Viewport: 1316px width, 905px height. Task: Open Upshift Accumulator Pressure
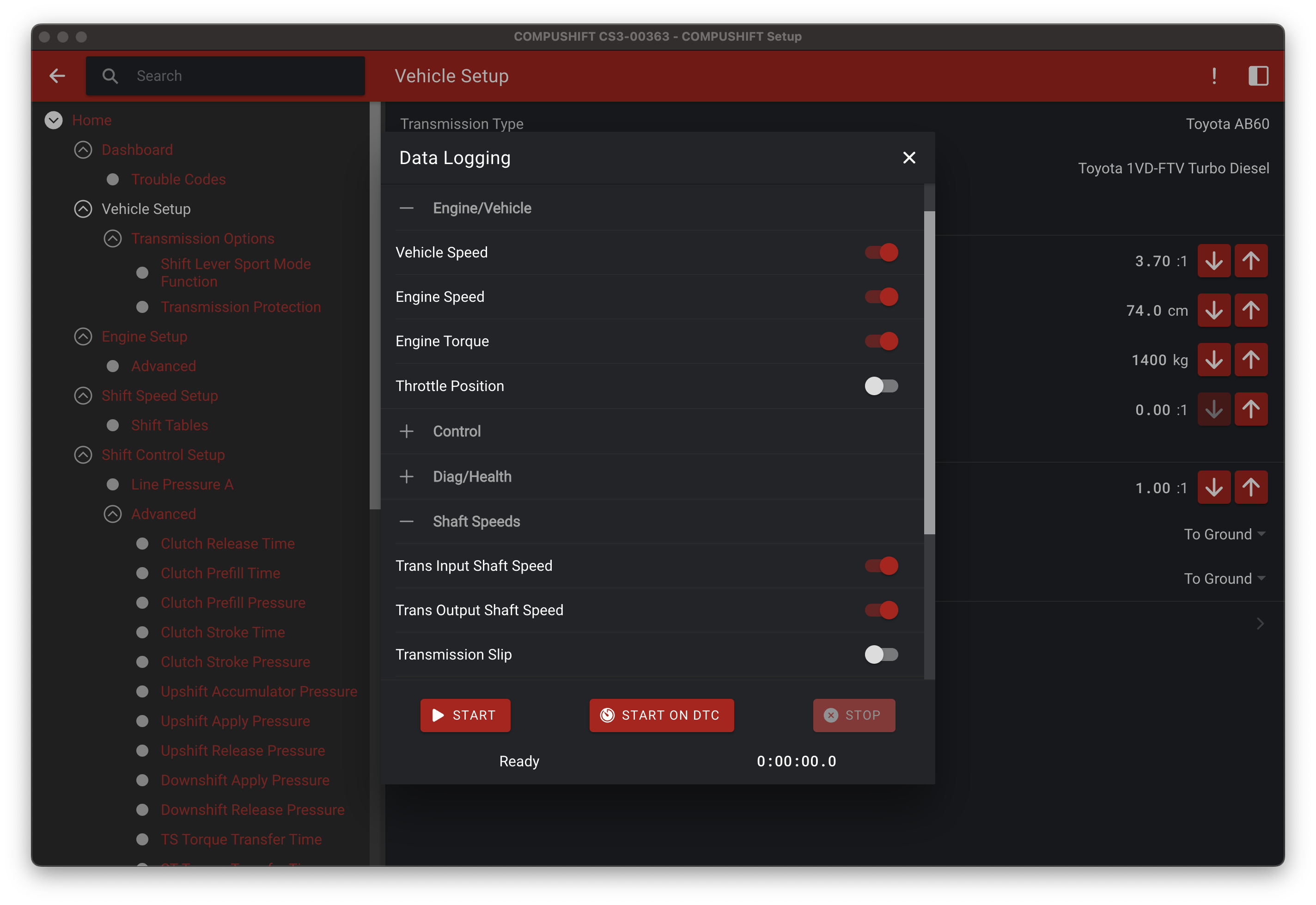pos(258,691)
